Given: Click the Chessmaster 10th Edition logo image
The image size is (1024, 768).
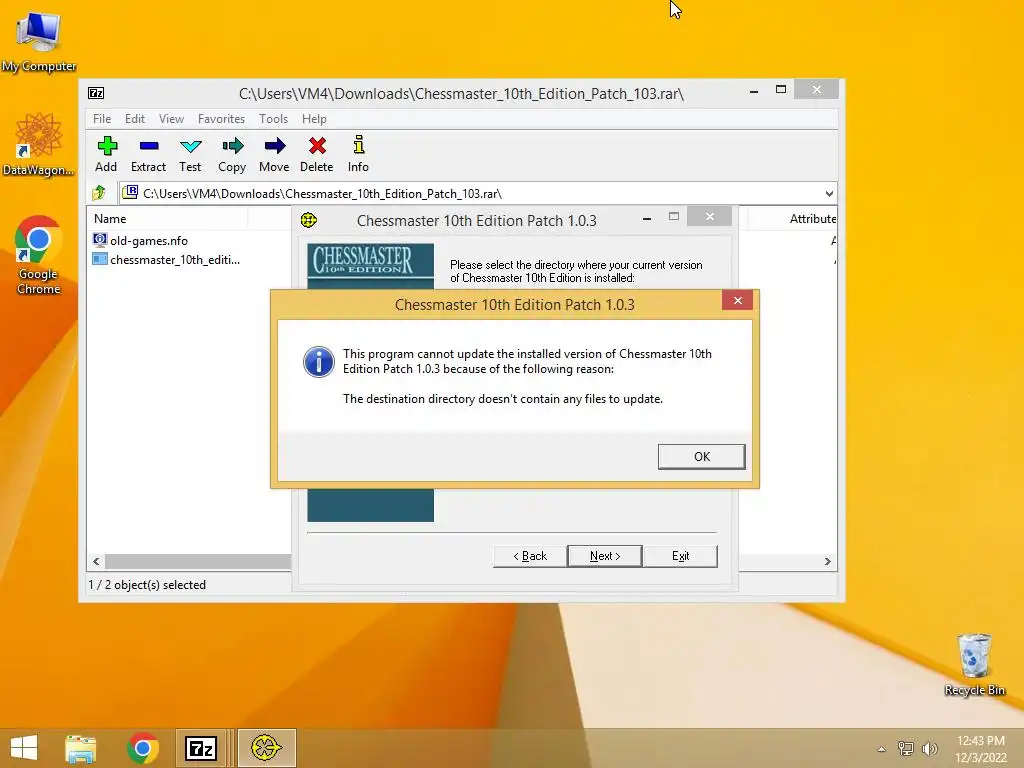Looking at the screenshot, I should pos(370,261).
